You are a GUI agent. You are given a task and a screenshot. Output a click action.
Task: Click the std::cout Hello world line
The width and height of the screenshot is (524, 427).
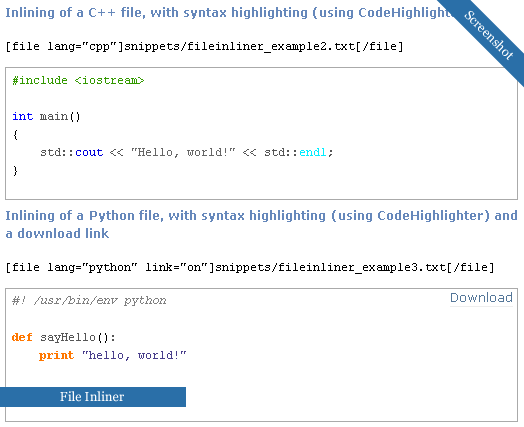point(186,152)
